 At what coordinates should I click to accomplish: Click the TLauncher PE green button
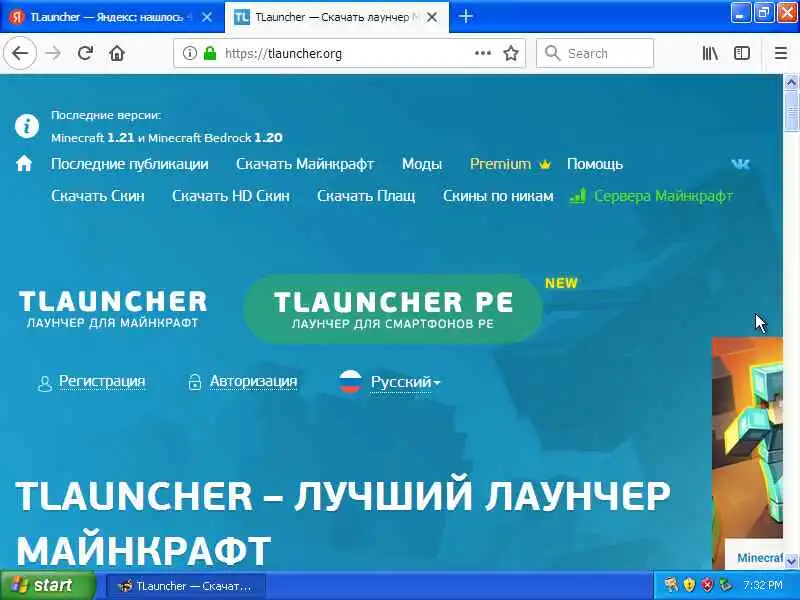pos(392,309)
